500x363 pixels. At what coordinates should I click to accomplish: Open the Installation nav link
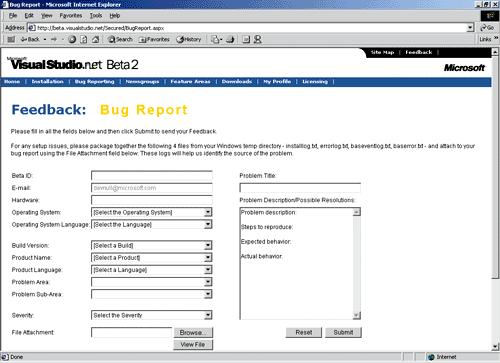click(47, 82)
